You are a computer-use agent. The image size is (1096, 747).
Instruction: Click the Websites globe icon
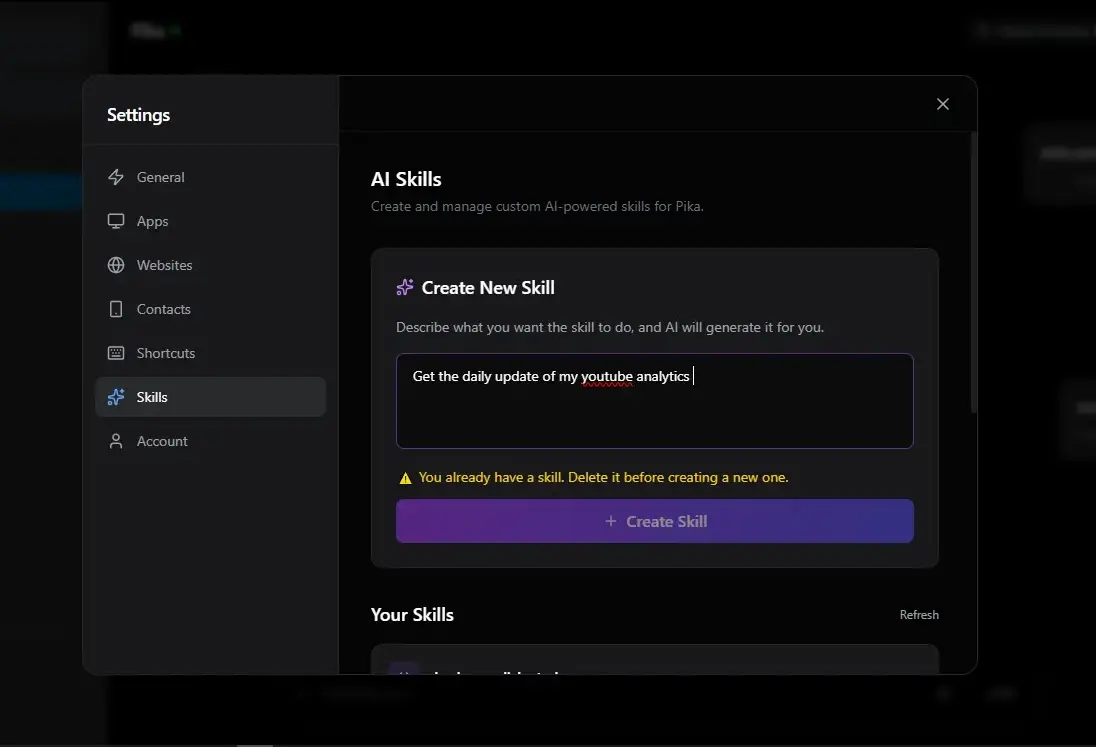(x=116, y=265)
